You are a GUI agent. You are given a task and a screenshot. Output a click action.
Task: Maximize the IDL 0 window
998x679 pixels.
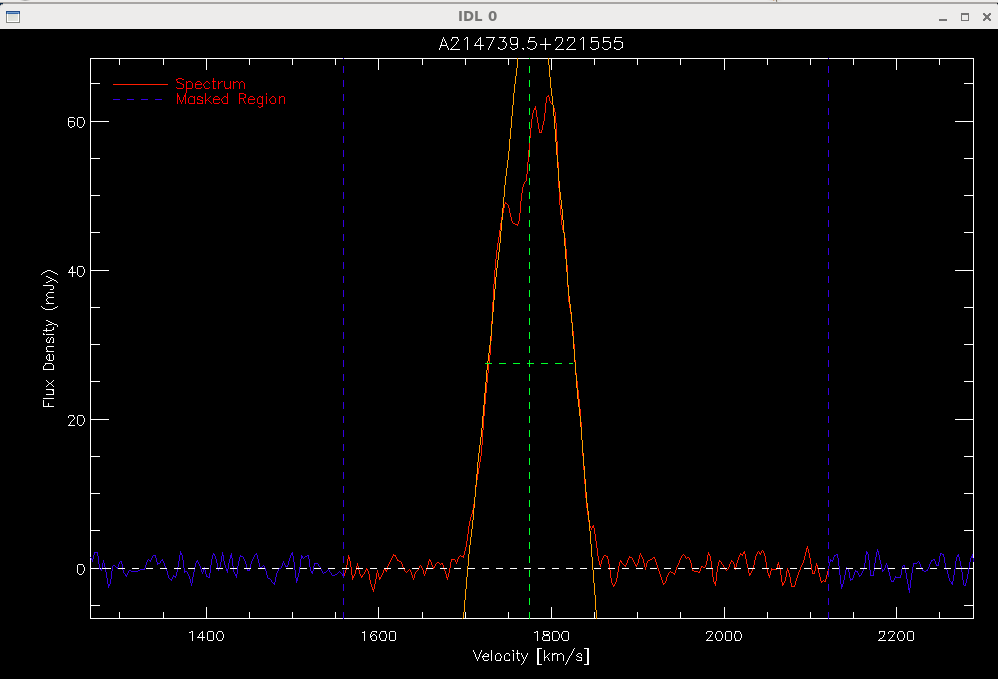click(965, 17)
